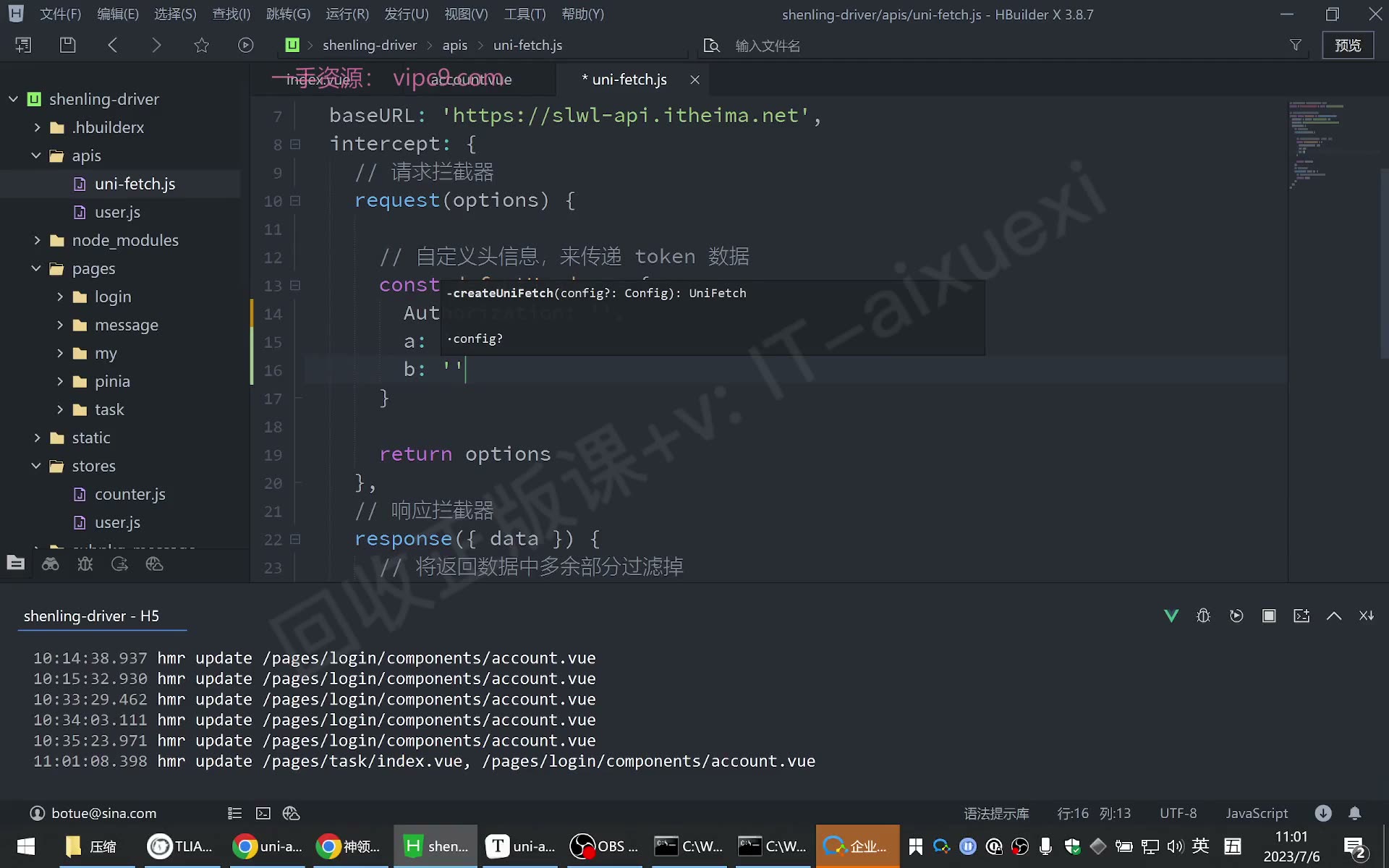Fold the response block at line 22
This screenshot has width=1389, height=868.
295,539
